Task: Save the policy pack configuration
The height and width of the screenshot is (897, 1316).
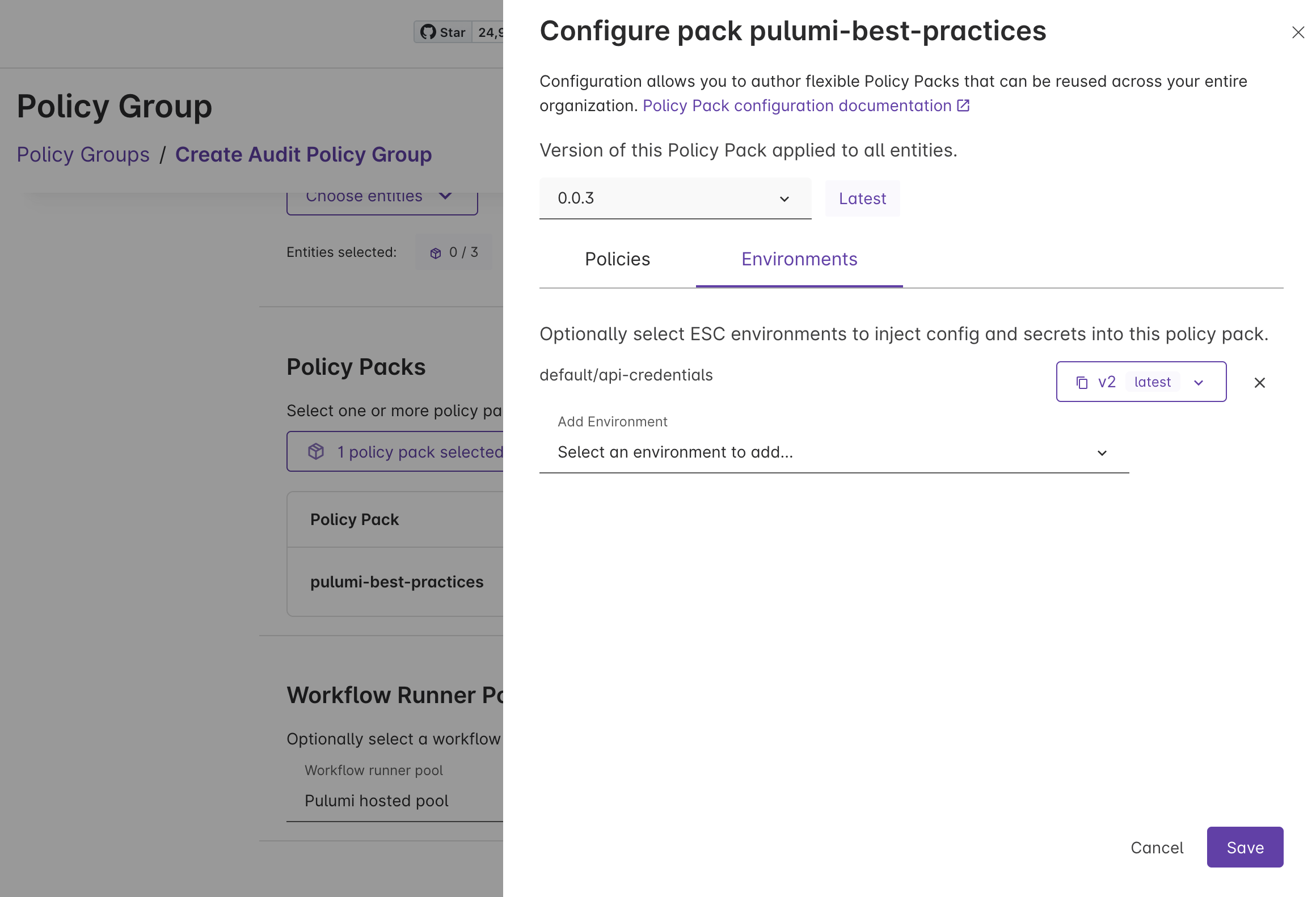Action: pos(1245,847)
